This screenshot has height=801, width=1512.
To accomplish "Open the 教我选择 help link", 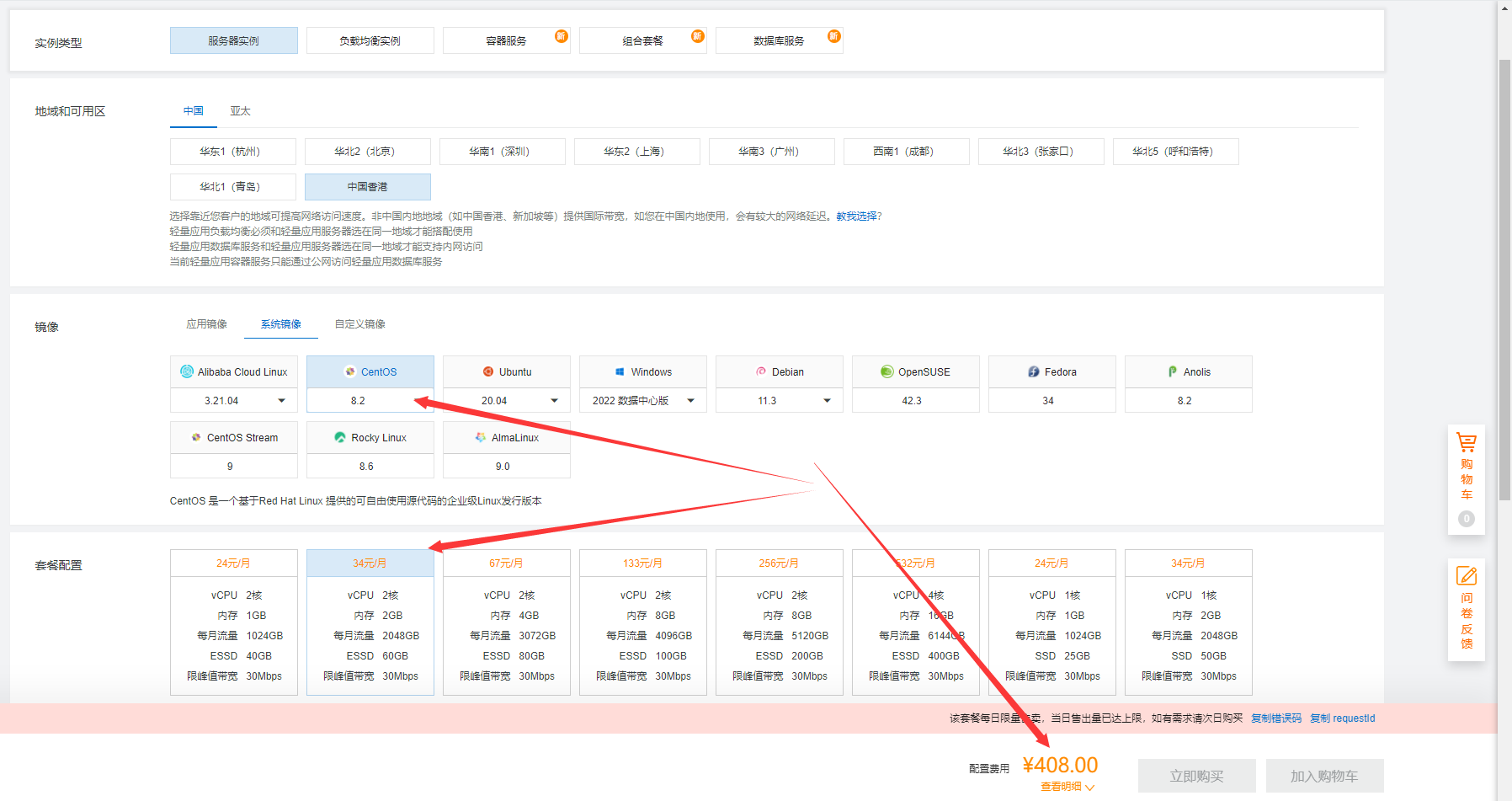I will (x=856, y=216).
